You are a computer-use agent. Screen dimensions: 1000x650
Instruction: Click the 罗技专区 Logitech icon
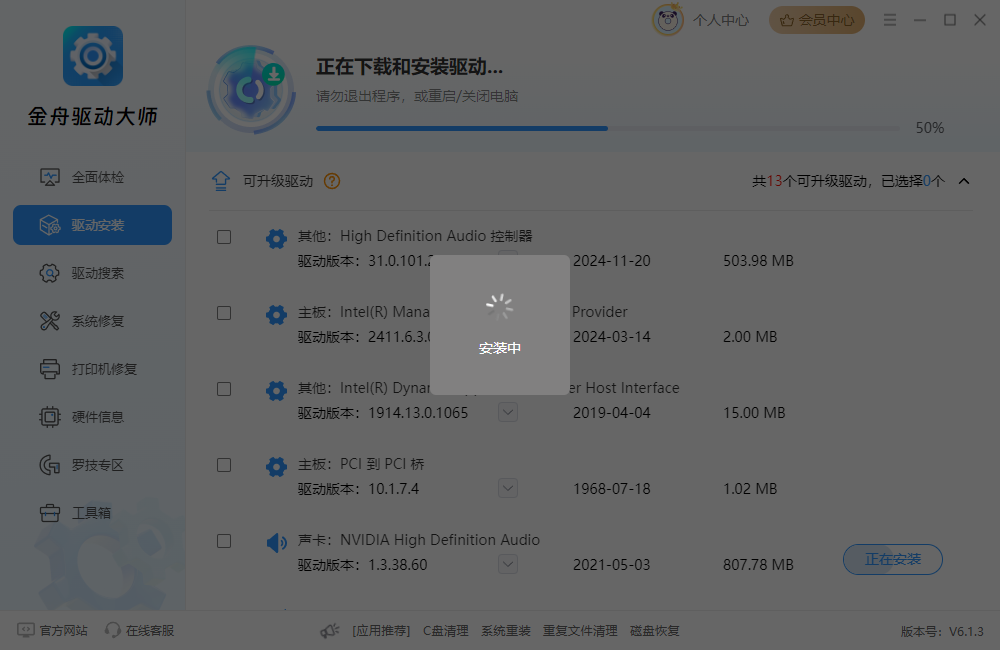(50, 465)
